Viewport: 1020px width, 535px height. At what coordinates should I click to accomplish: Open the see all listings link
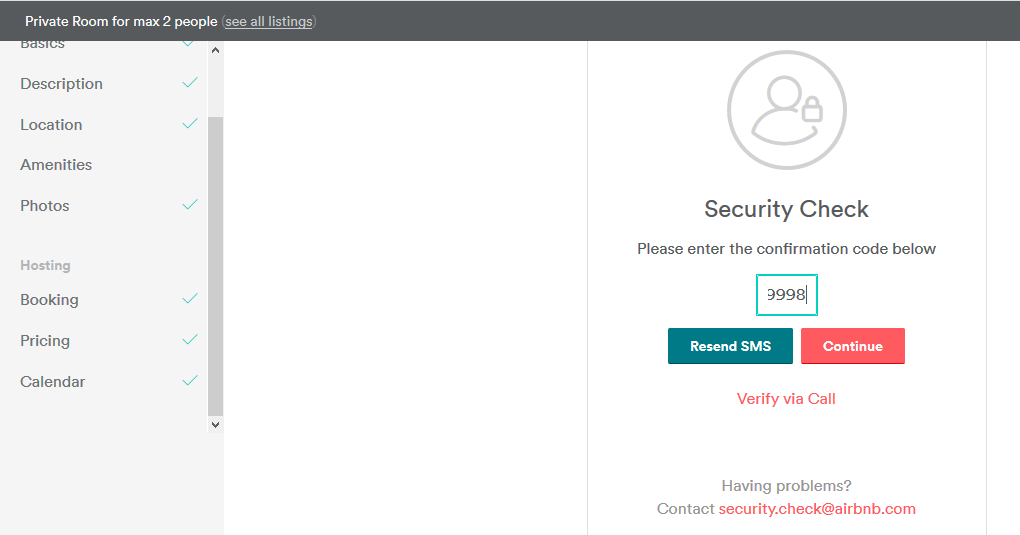pos(268,21)
